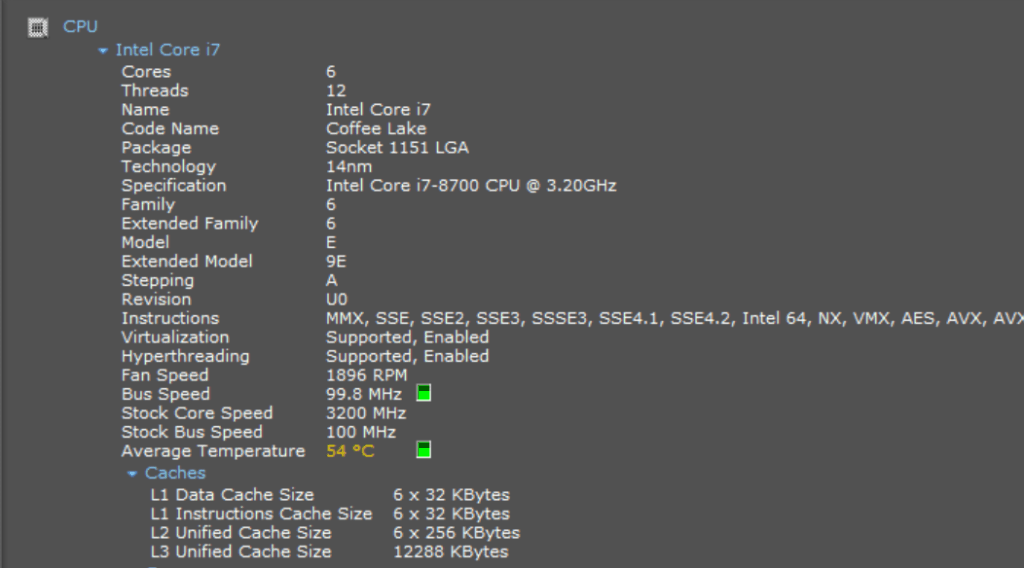Click the green graph icon beside Bus Speed
The image size is (1024, 568).
pos(423,394)
